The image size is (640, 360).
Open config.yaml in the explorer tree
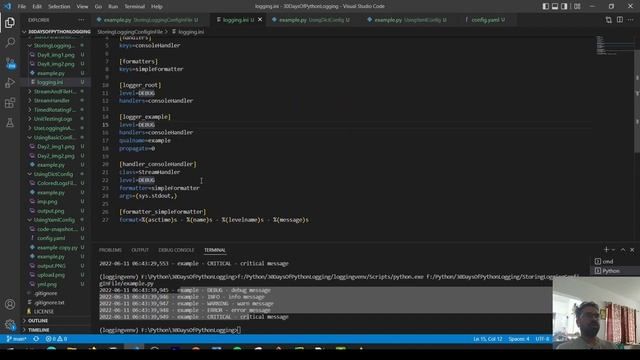[51, 238]
